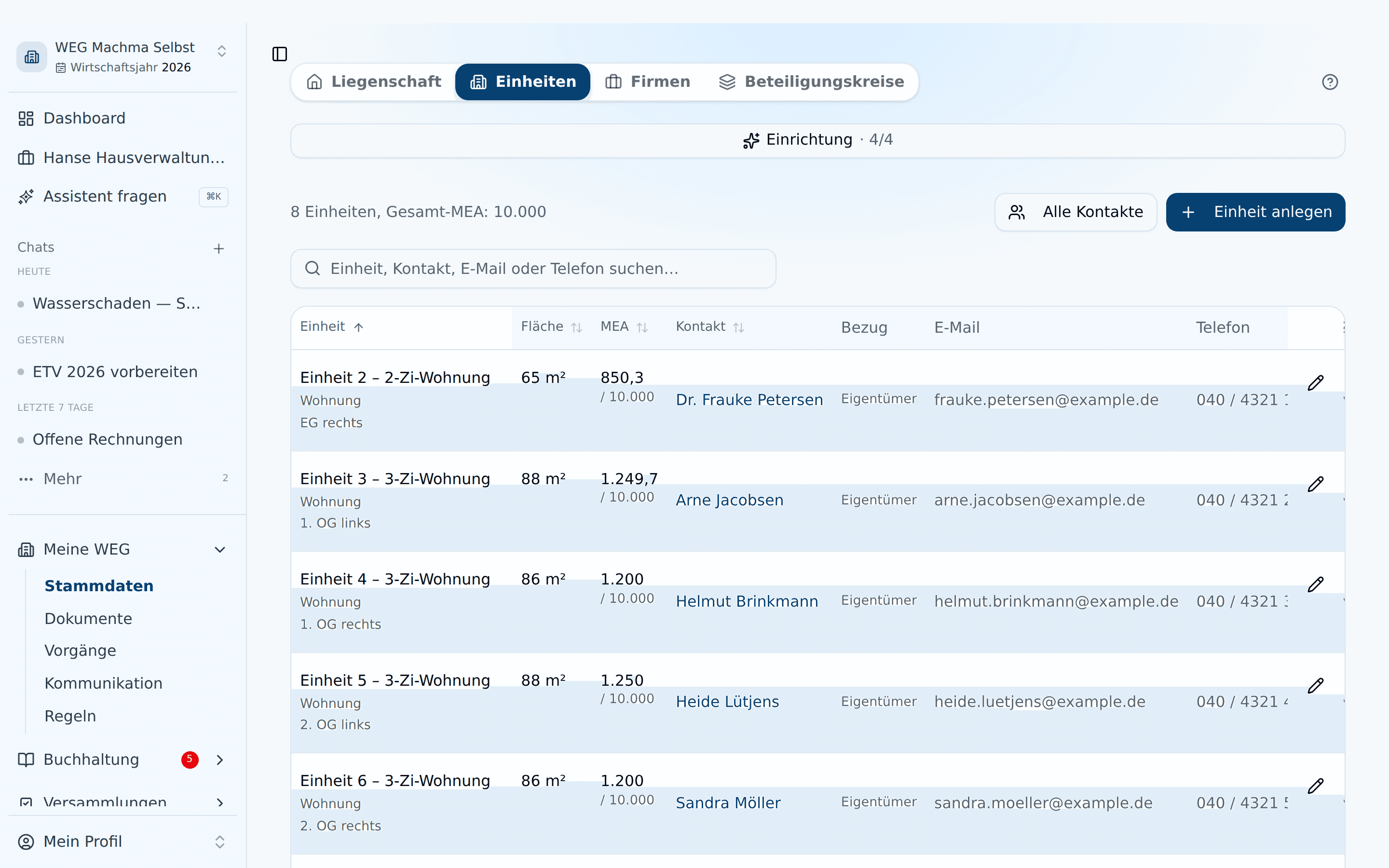Open the help question mark icon

coord(1329,82)
